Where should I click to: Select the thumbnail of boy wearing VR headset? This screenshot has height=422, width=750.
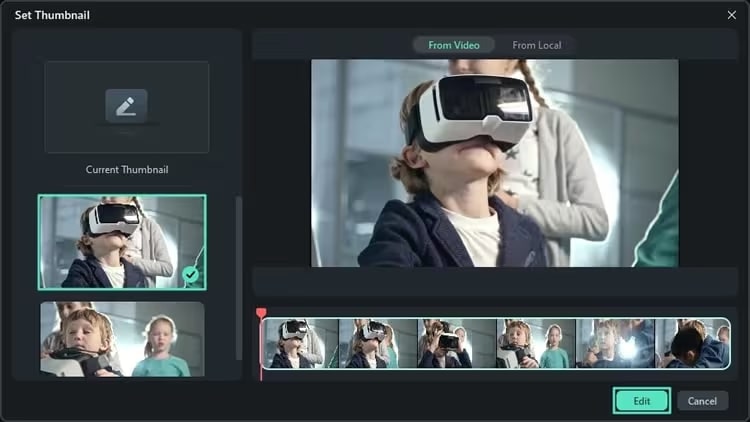point(122,242)
